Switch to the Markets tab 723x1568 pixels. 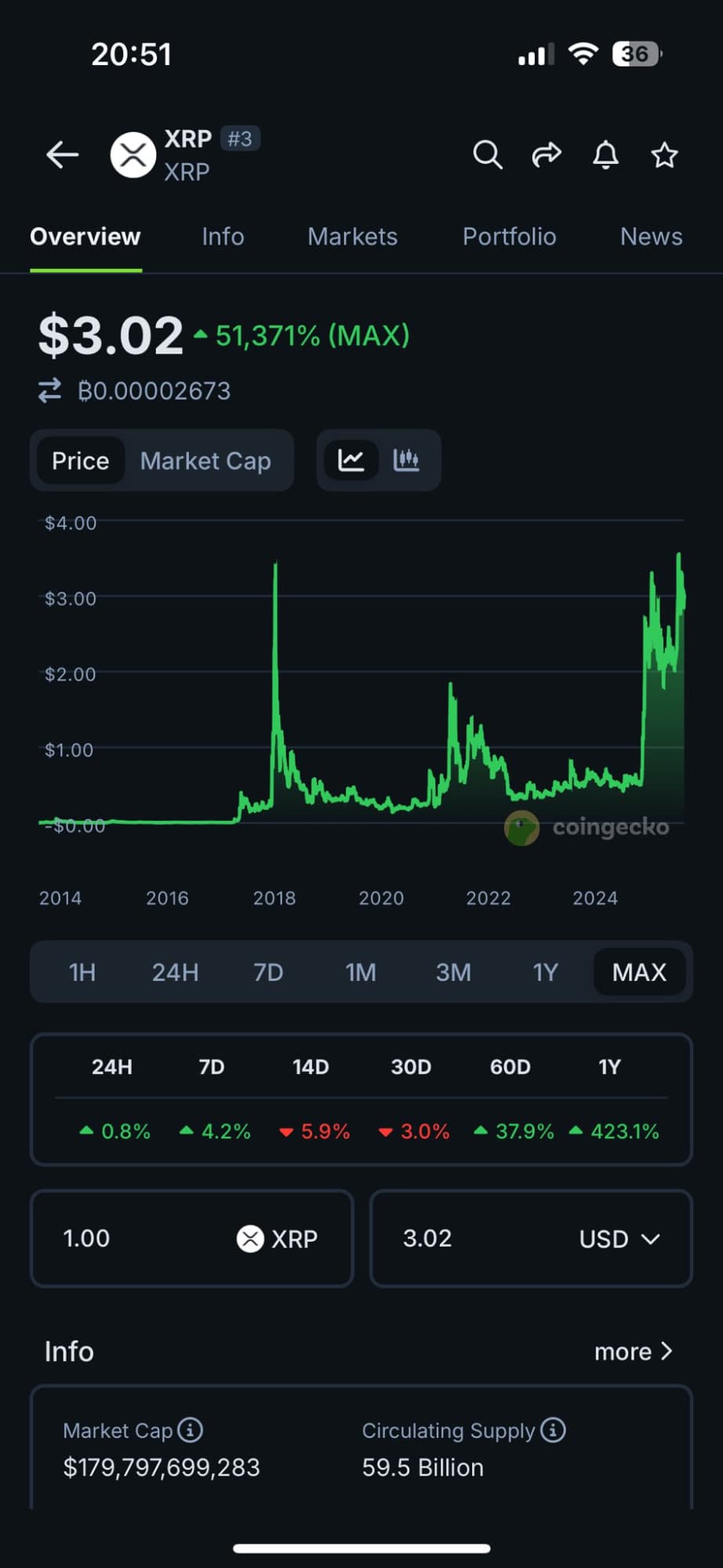(x=352, y=237)
